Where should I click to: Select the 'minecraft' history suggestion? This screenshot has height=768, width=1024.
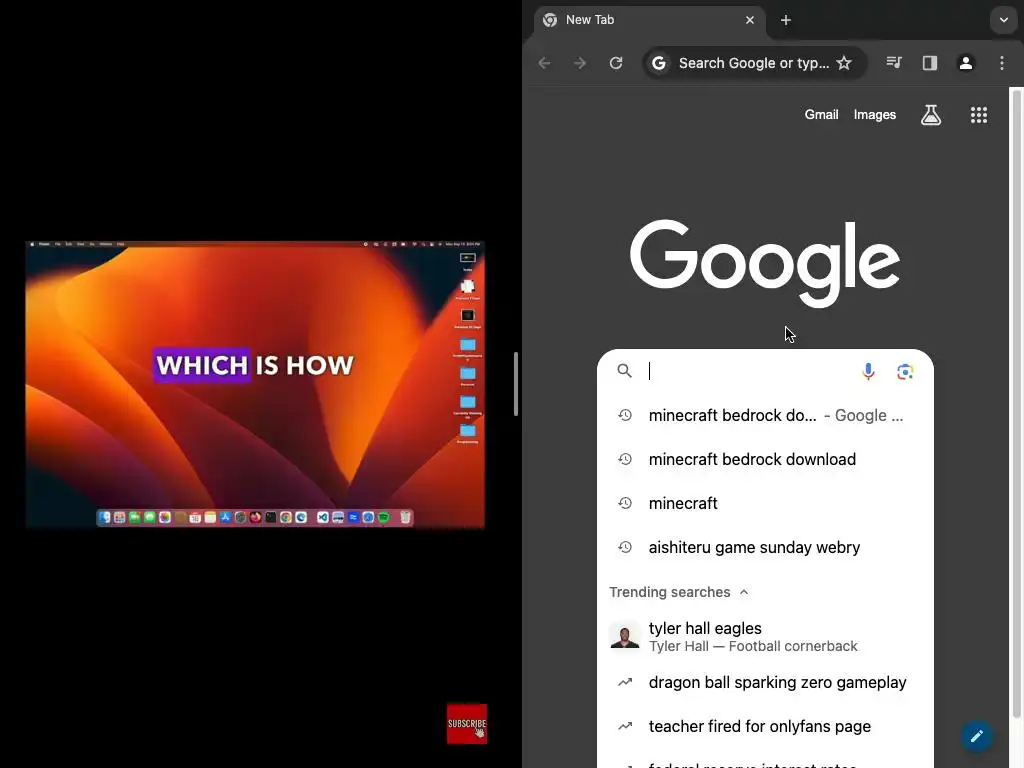[765, 504]
